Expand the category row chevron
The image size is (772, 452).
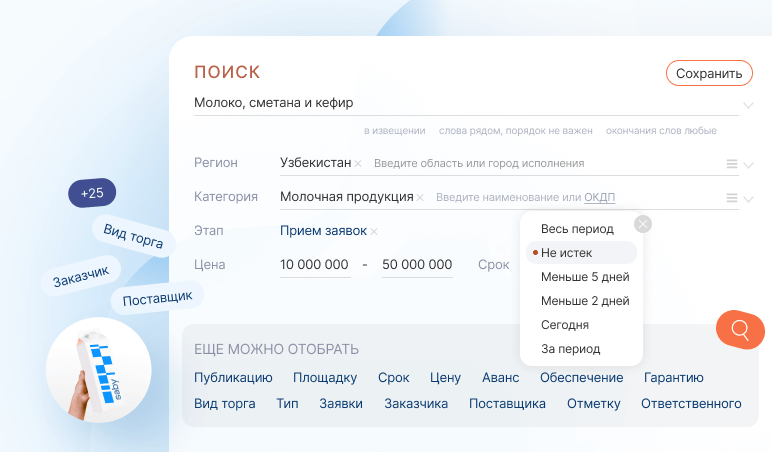[x=748, y=199]
